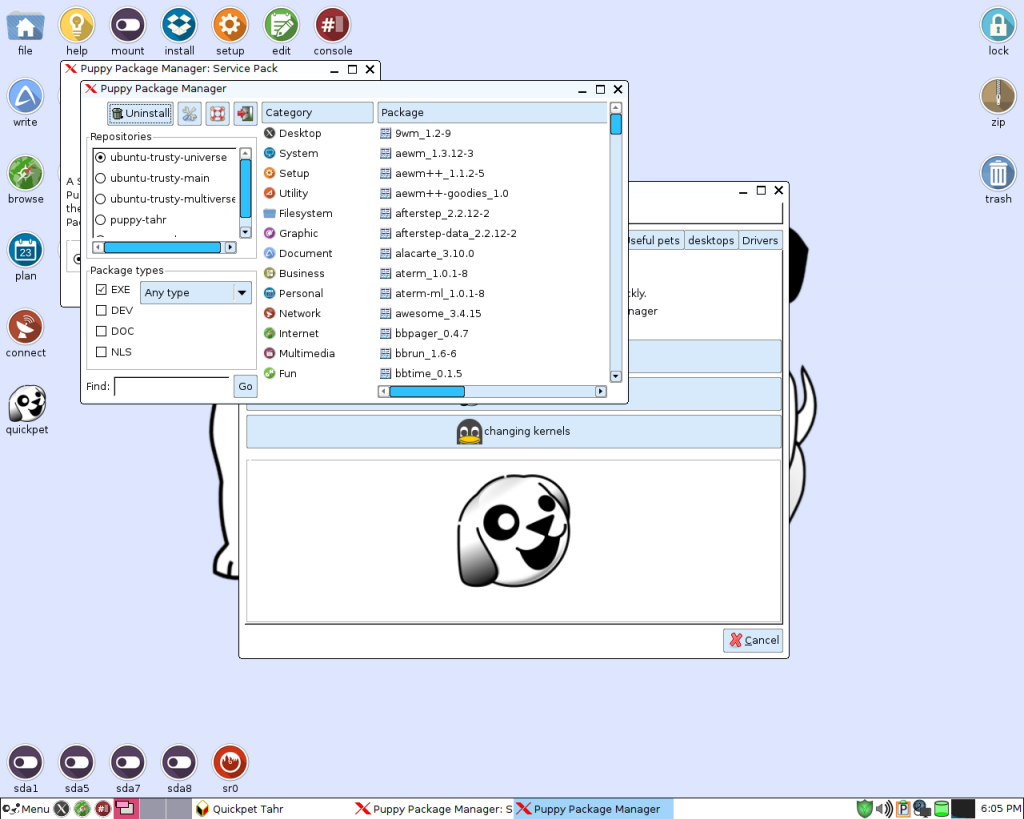Click the package list horizontal scrollbar thumb
This screenshot has width=1024, height=819.
pos(427,392)
